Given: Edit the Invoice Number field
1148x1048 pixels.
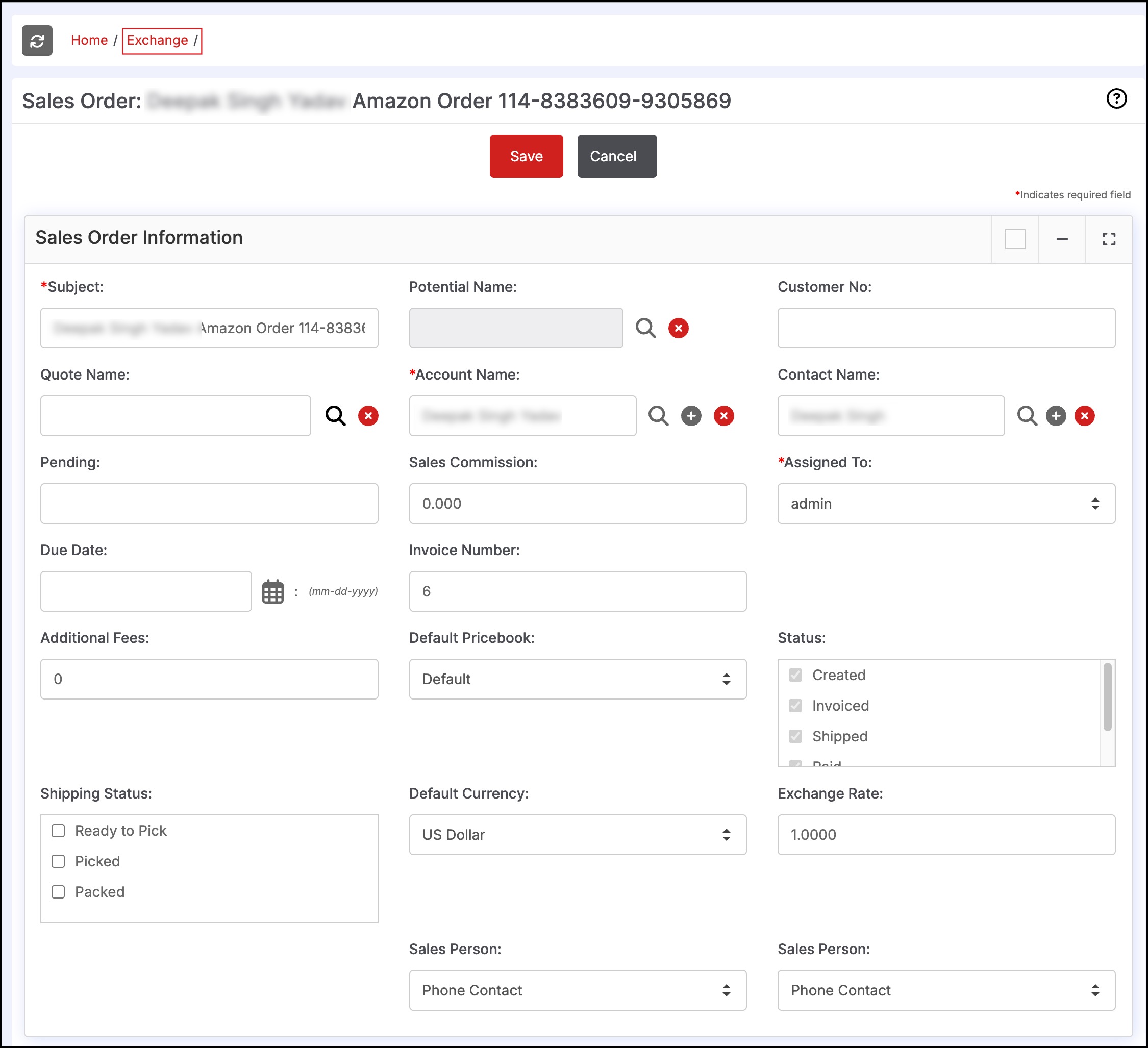Looking at the screenshot, I should (x=578, y=592).
